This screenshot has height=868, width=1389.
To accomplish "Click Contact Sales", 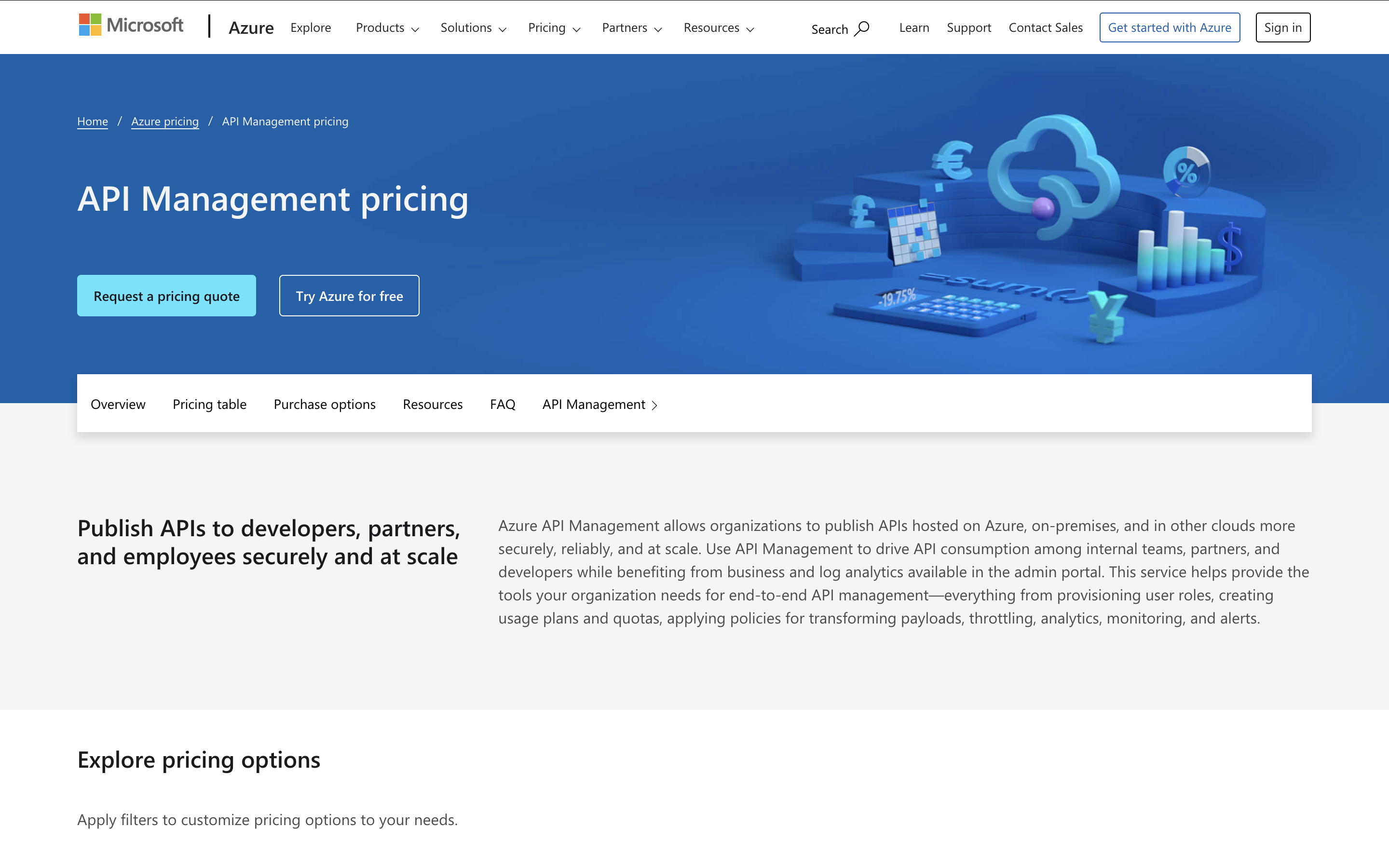I will [x=1045, y=27].
